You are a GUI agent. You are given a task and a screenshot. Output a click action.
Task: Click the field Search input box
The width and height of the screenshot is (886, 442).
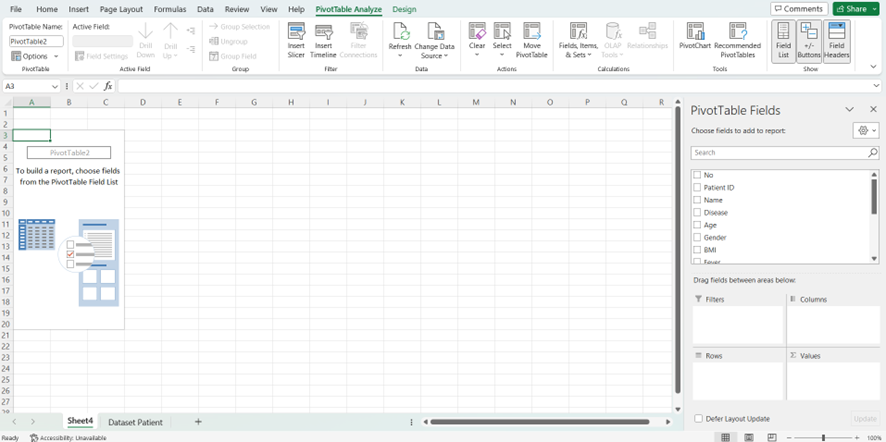click(780, 153)
